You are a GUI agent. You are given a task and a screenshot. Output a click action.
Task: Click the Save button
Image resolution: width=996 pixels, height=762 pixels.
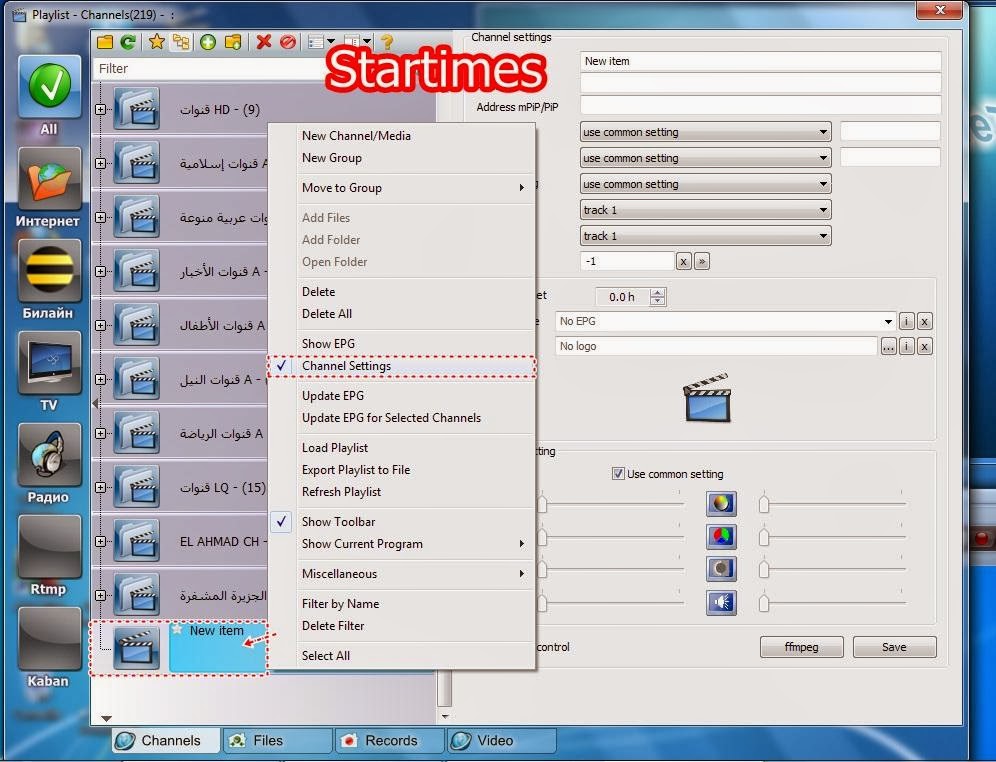tap(894, 647)
